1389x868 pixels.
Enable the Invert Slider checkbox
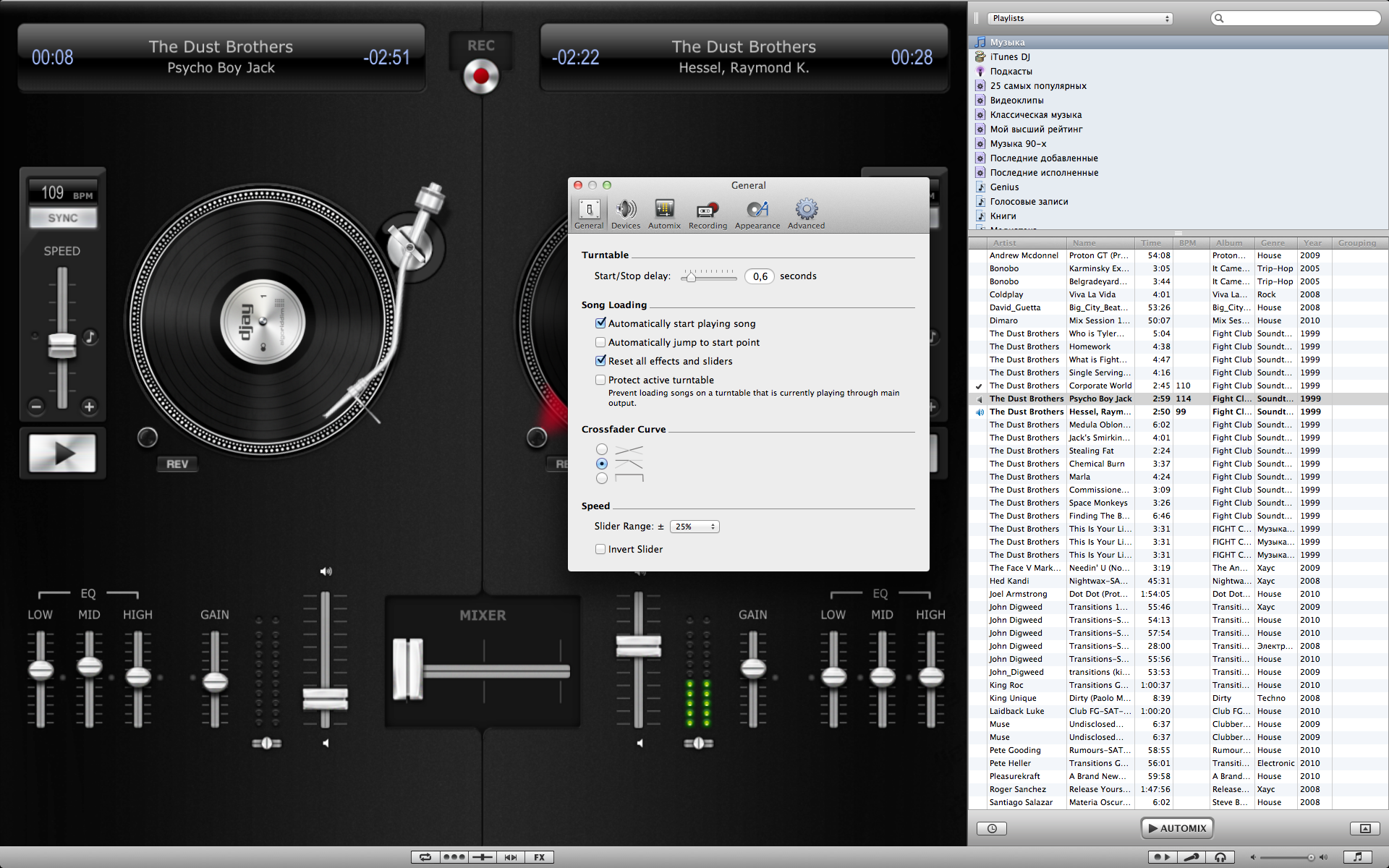coord(600,549)
